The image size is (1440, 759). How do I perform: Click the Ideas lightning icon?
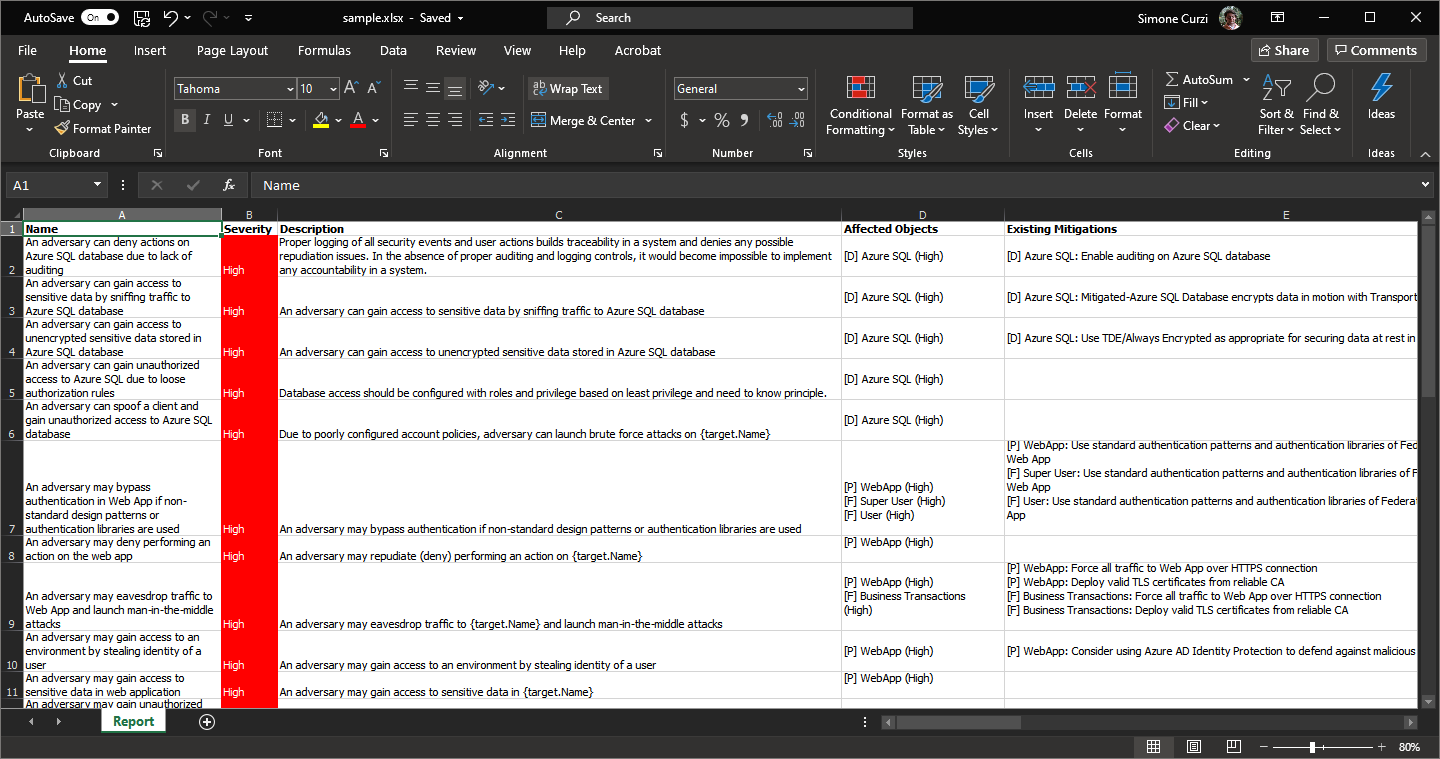[x=1381, y=89]
